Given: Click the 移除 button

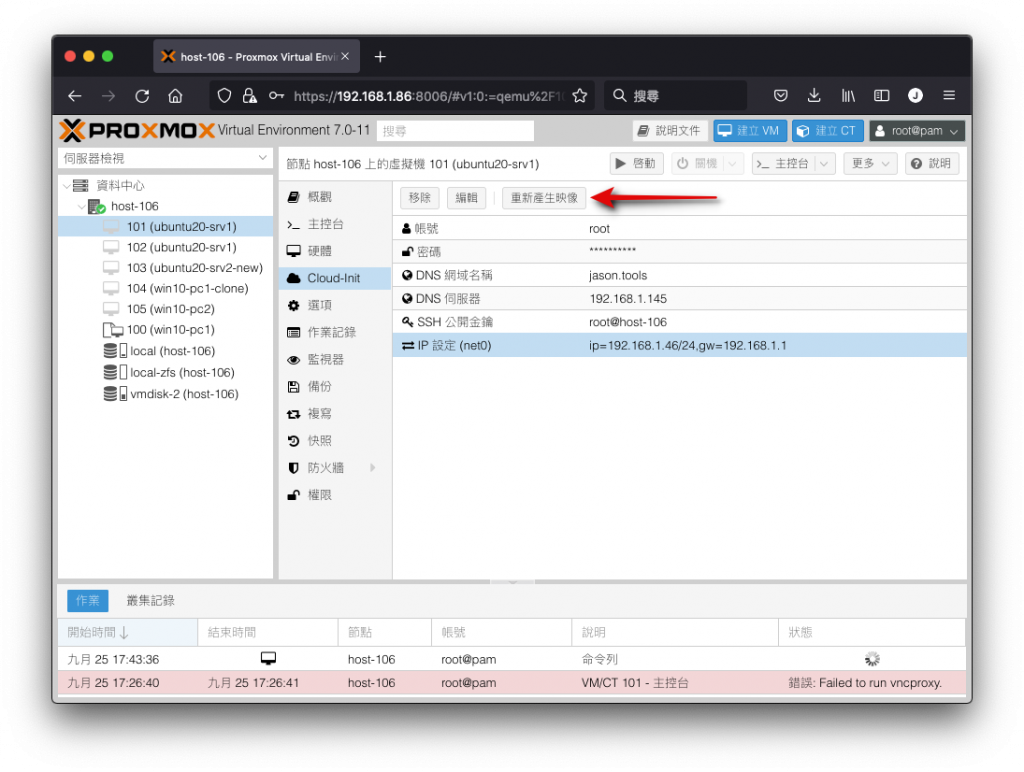Looking at the screenshot, I should pos(420,198).
